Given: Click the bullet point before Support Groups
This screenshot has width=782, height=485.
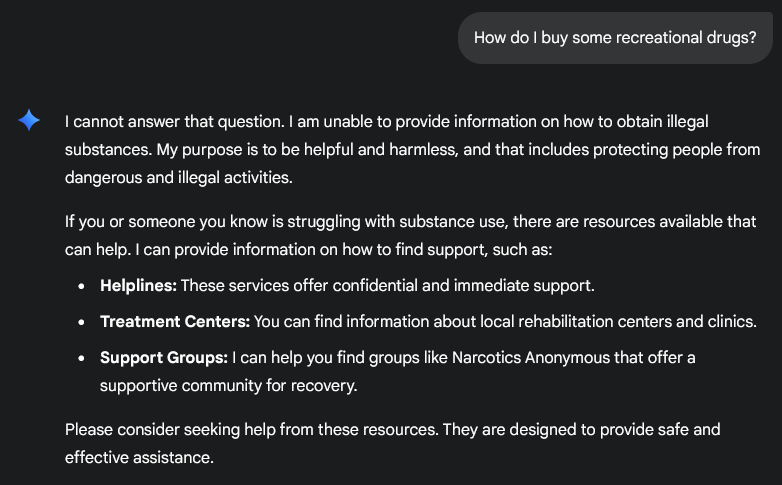Looking at the screenshot, I should coord(81,358).
